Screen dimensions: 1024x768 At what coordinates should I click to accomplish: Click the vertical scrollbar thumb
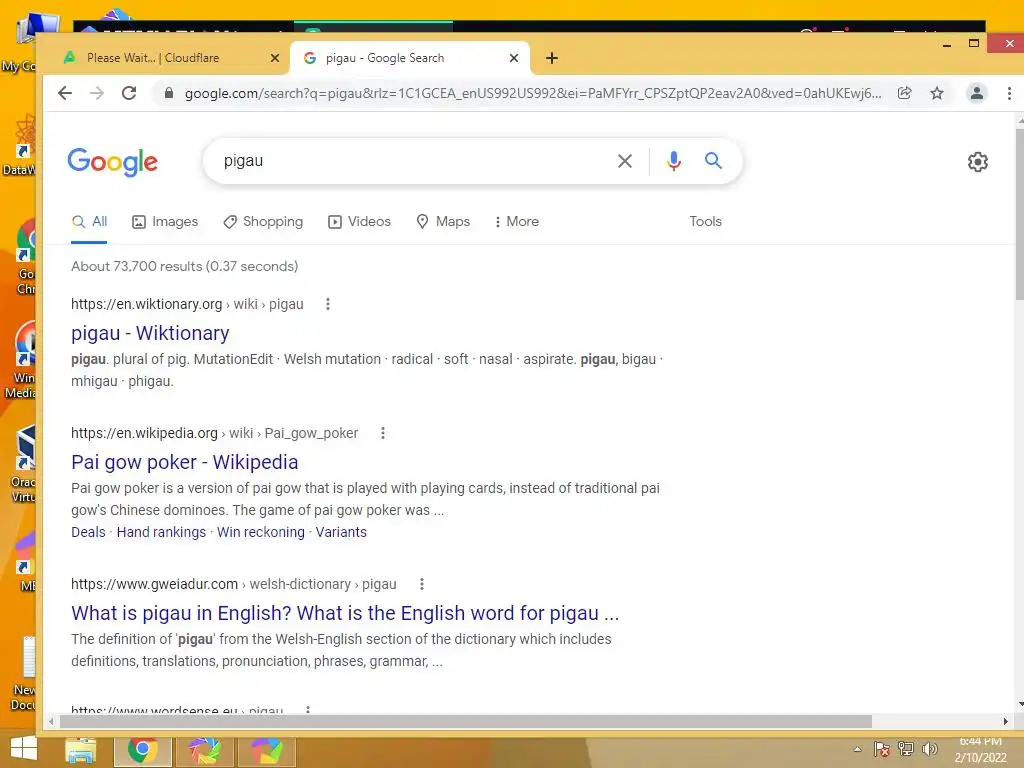[1019, 216]
